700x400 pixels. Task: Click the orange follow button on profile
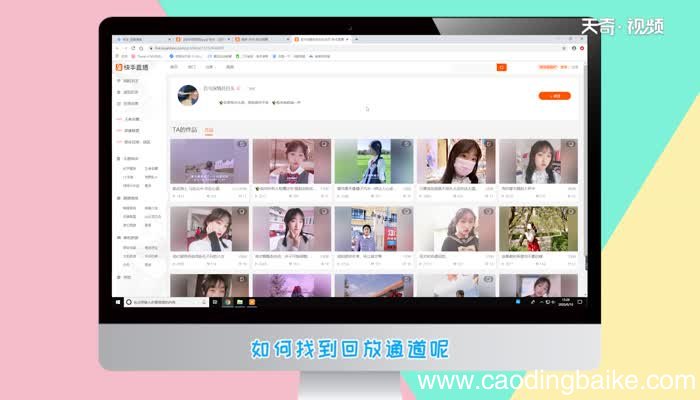[554, 96]
